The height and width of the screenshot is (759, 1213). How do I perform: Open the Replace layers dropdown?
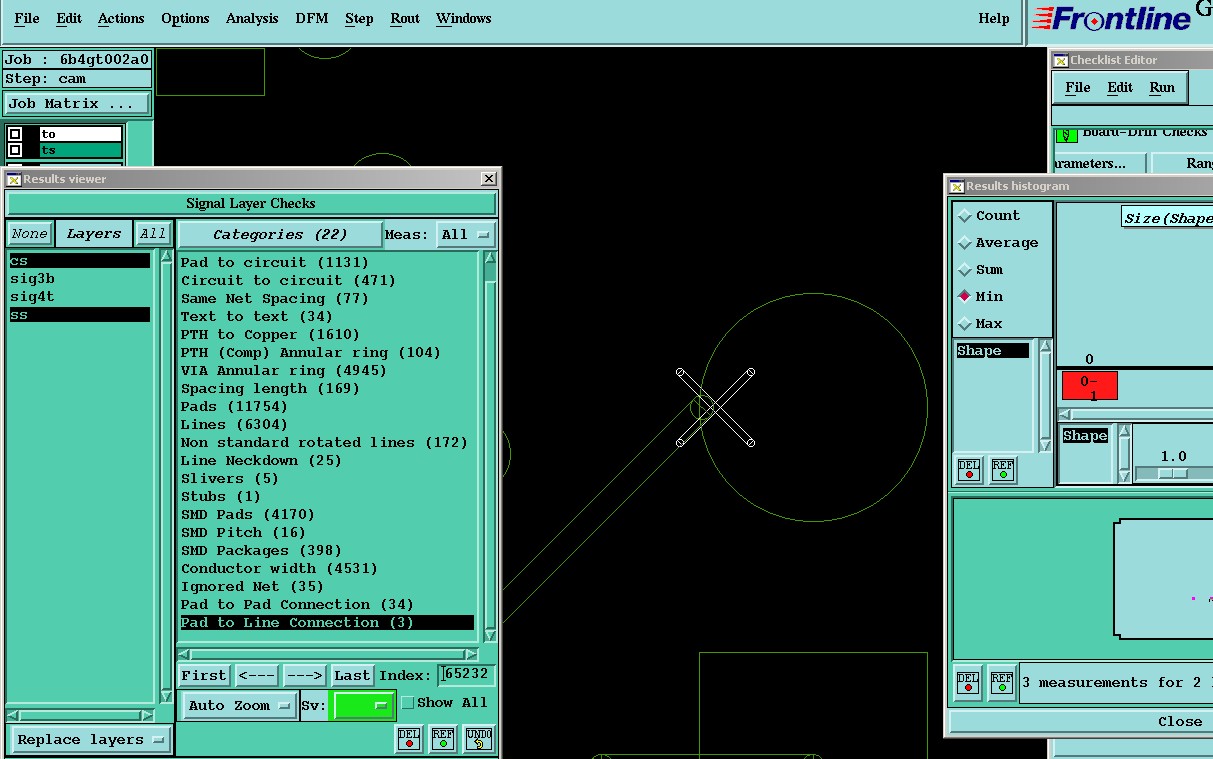(89, 740)
